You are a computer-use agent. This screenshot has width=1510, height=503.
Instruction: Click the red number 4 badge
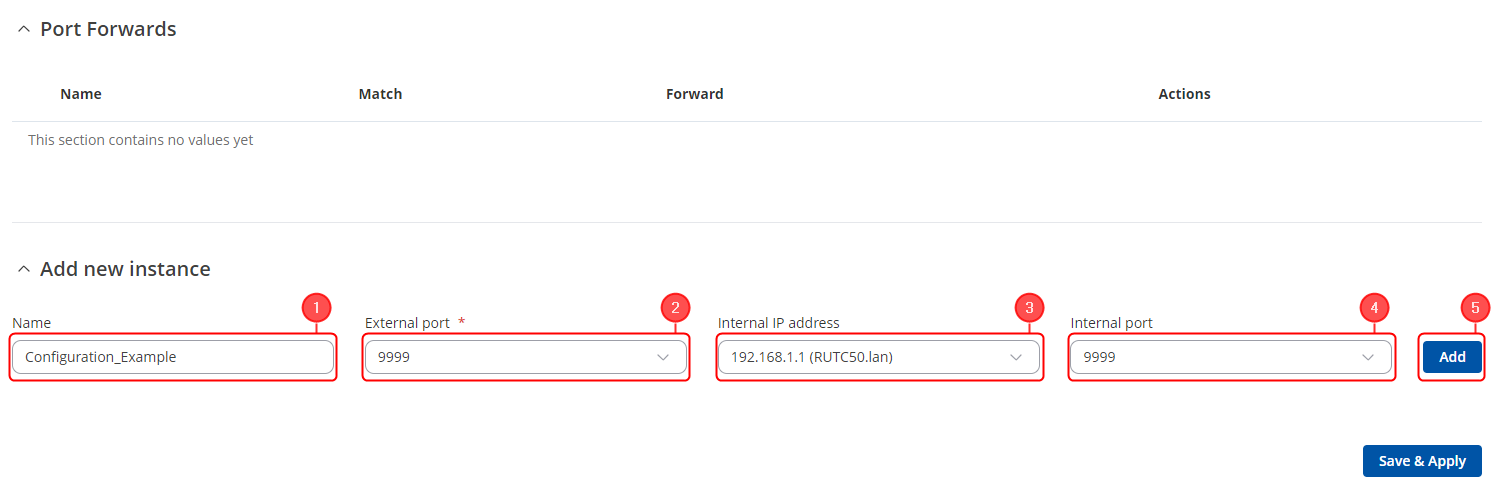(1375, 307)
